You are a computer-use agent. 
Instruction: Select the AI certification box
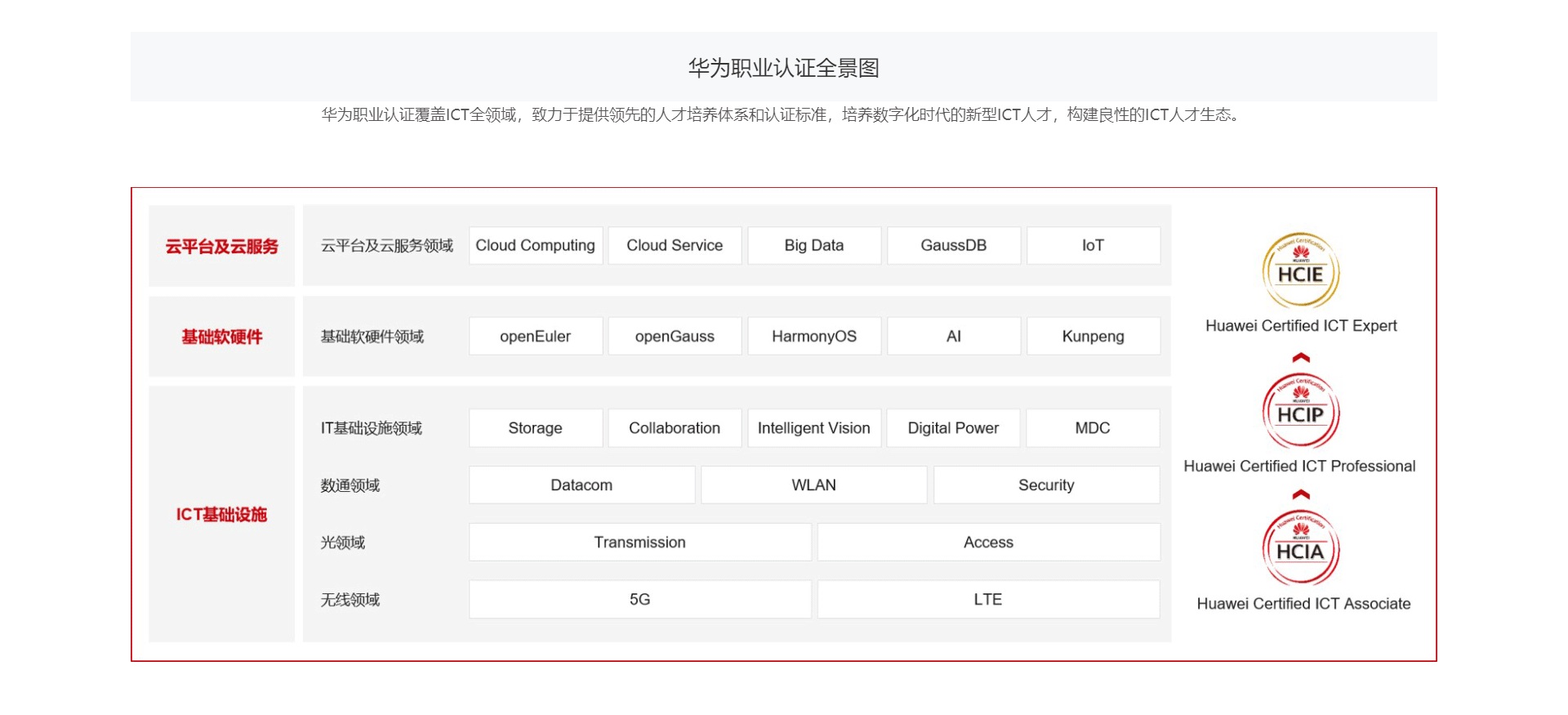[954, 336]
